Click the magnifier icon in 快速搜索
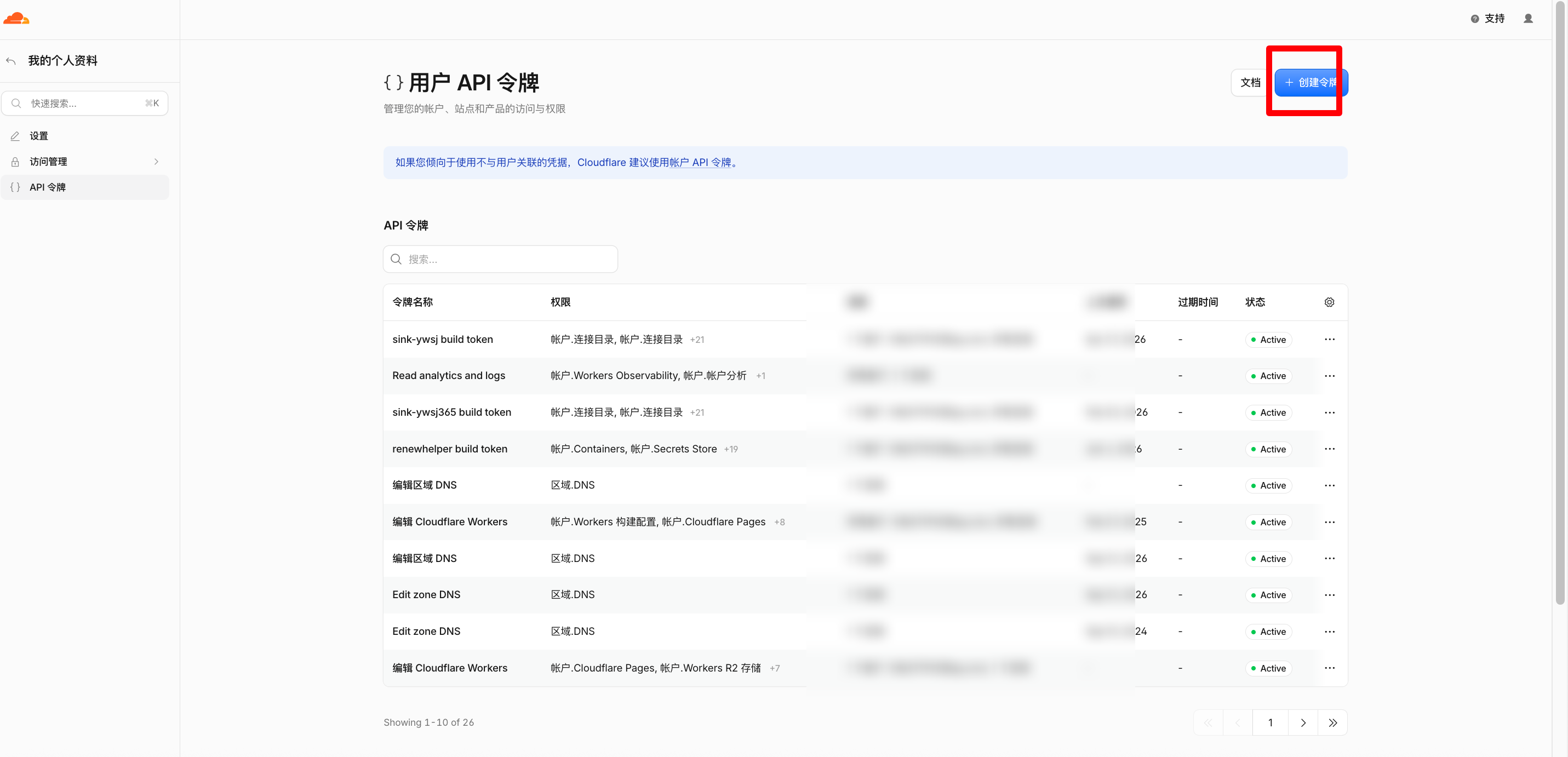This screenshot has height=757, width=1568. [16, 104]
